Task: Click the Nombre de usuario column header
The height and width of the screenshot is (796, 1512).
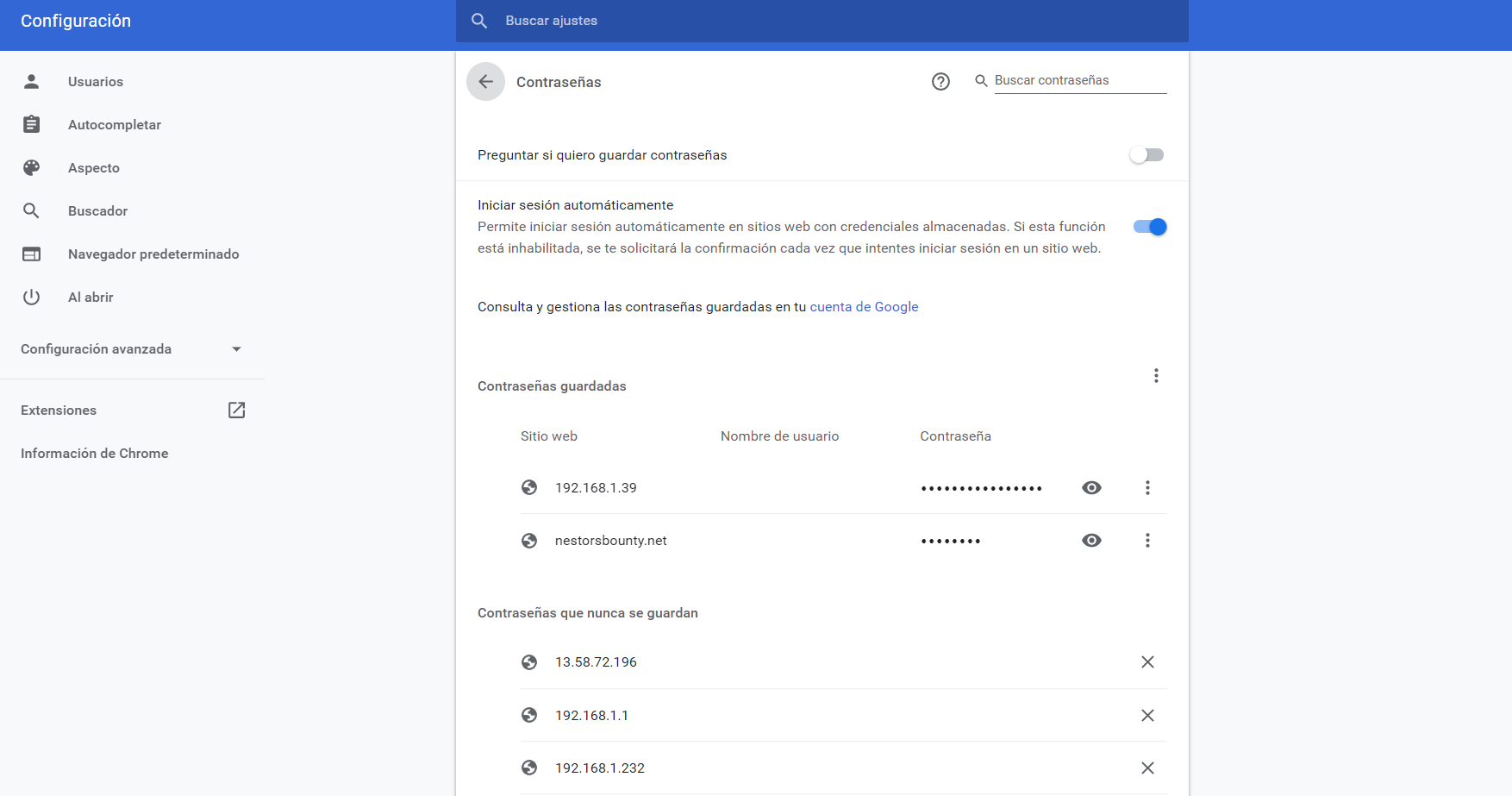Action: click(x=779, y=436)
